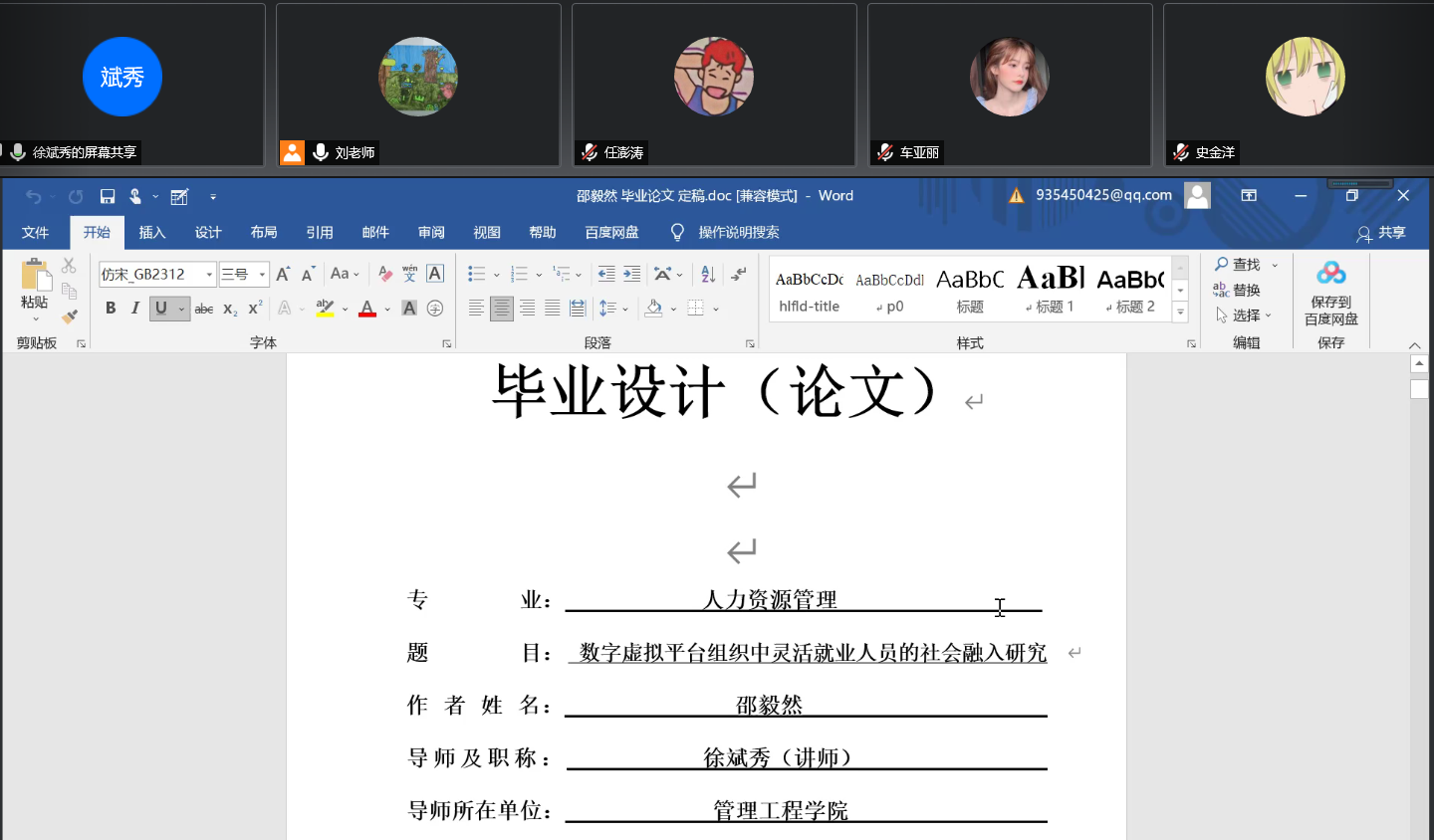The image size is (1434, 840).
Task: Toggle Italic formatting
Action: point(135,309)
